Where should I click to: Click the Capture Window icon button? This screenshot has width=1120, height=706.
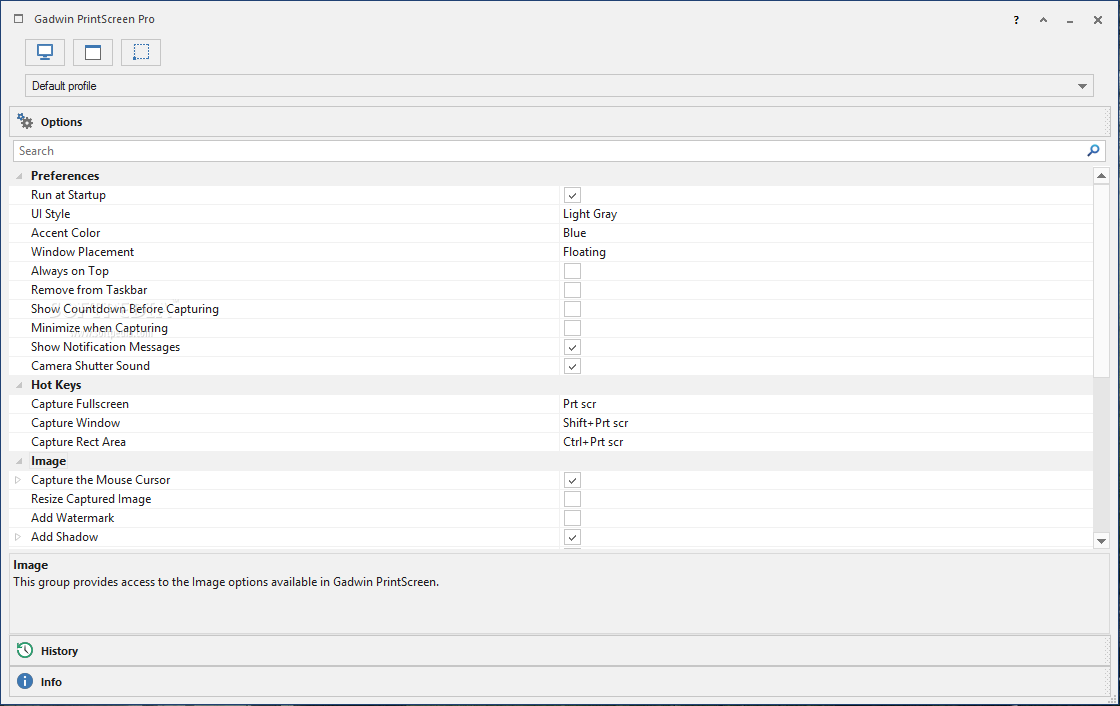point(93,52)
